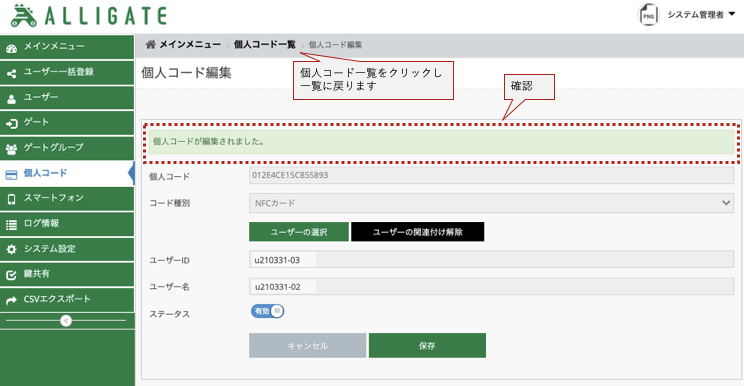
Task: Click the ユーザーの関連付け解除 button
Action: coord(418,232)
